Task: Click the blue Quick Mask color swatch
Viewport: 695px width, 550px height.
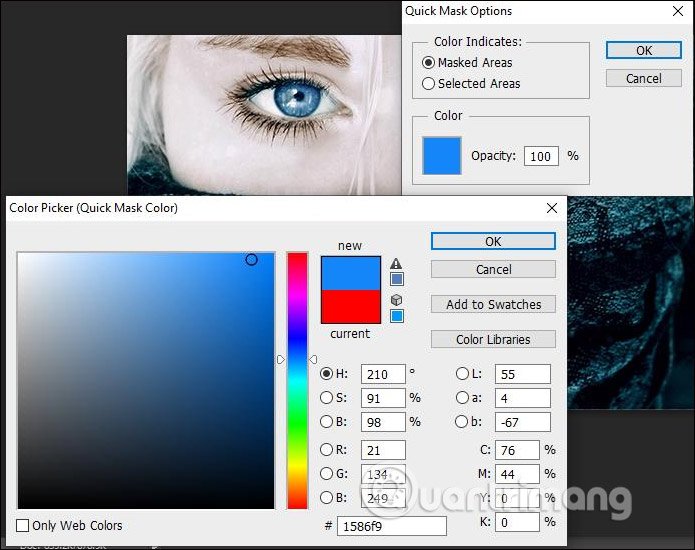Action: pyautogui.click(x=441, y=156)
